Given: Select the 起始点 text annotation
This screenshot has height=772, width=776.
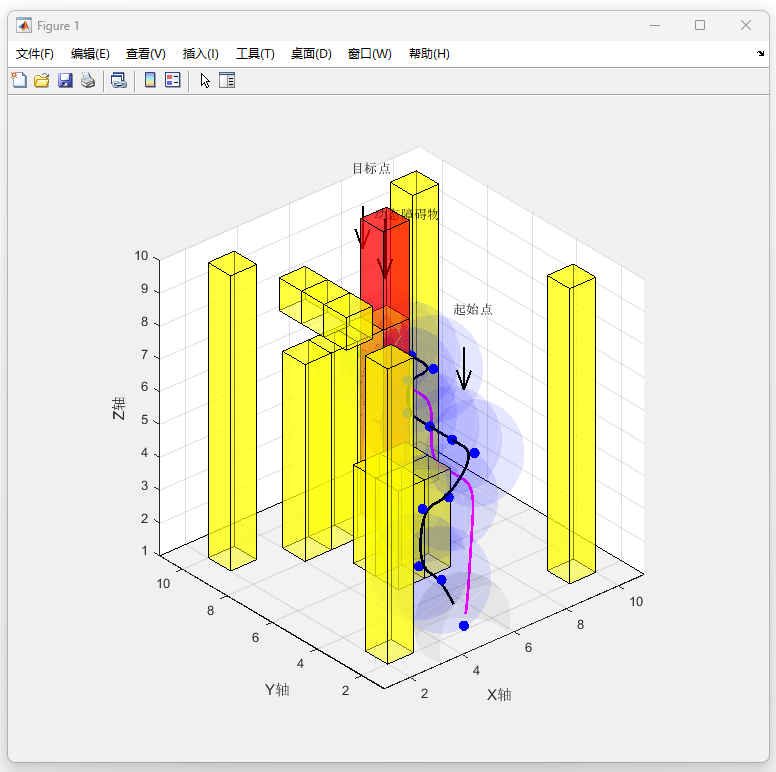Looking at the screenshot, I should [x=473, y=309].
